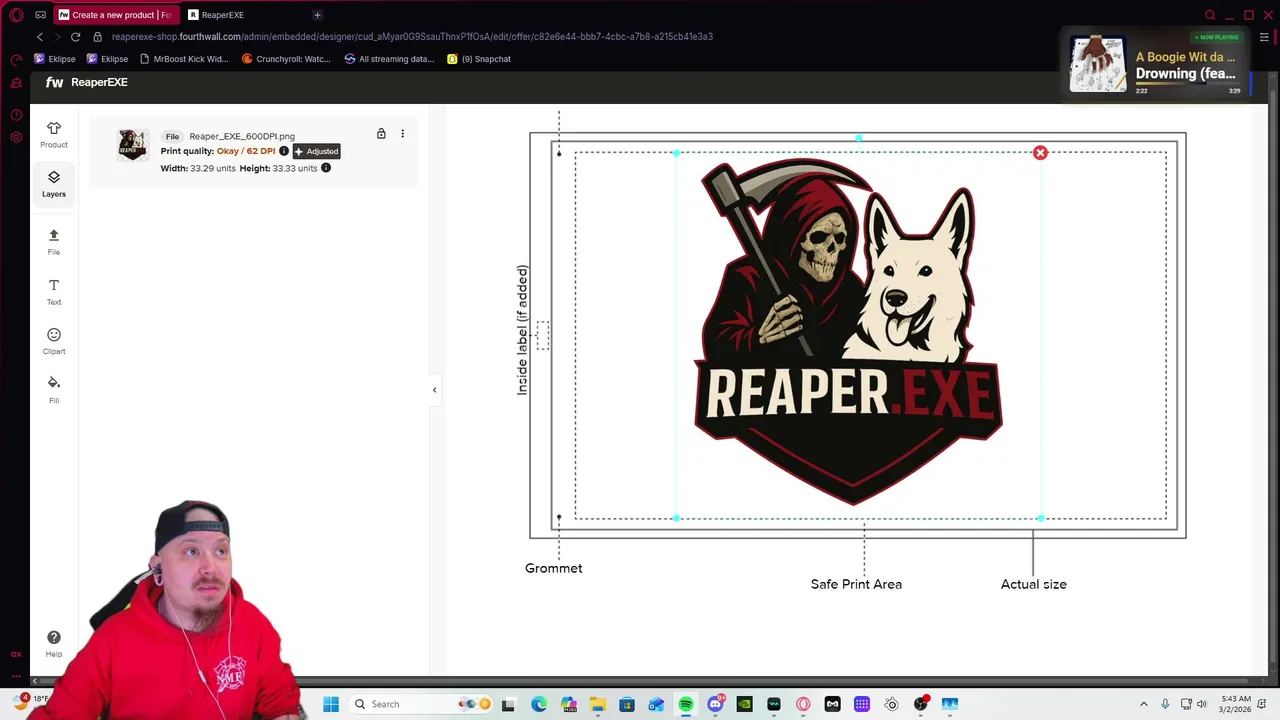Click the Fourthwall fw logo
Image resolution: width=1280 pixels, height=720 pixels.
point(54,82)
